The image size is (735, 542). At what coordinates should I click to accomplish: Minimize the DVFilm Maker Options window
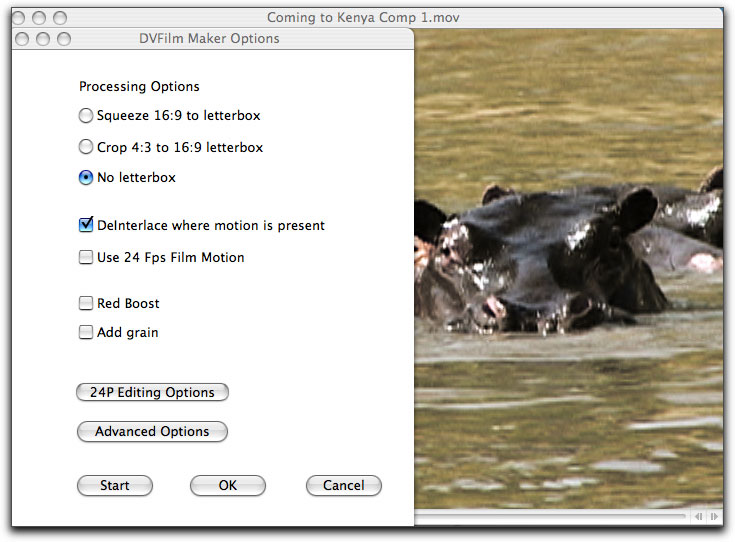coord(43,38)
